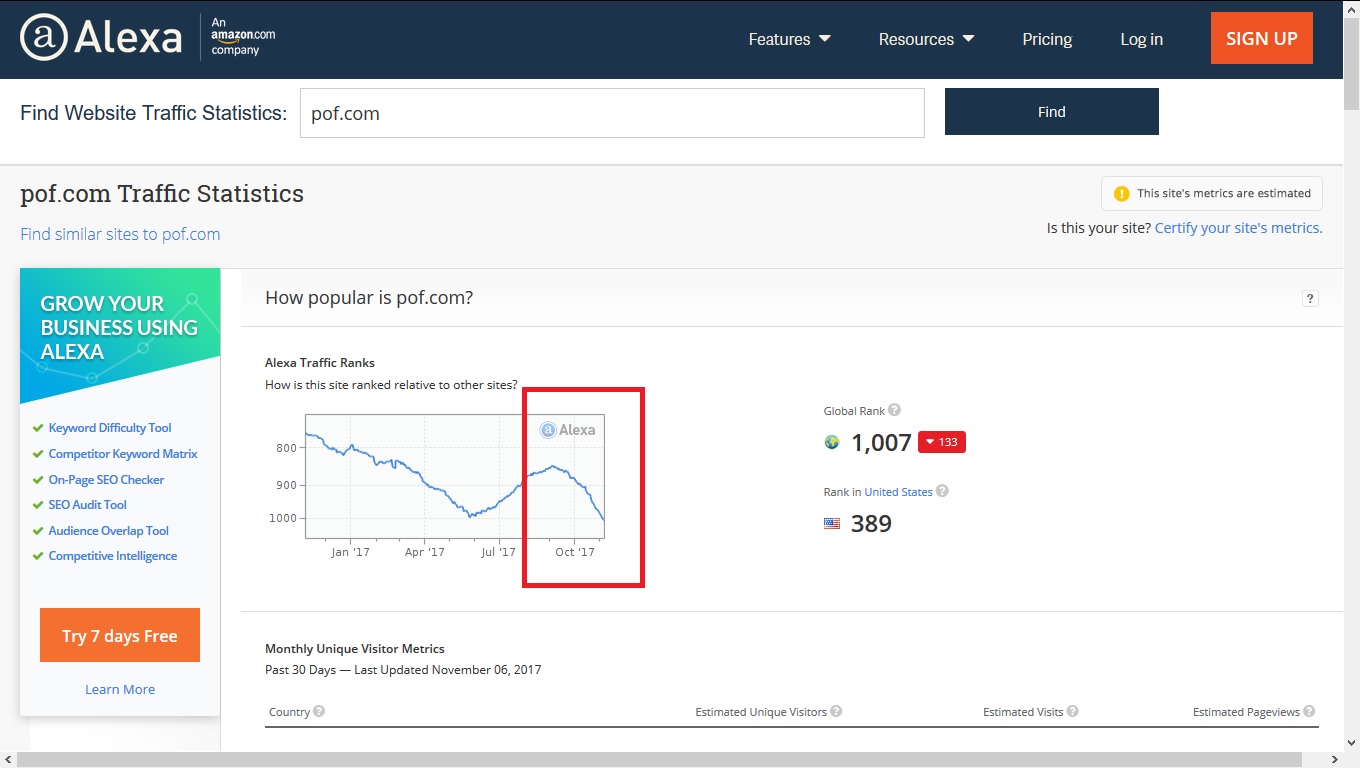
Task: Expand the Resources dropdown menu
Action: (x=926, y=39)
